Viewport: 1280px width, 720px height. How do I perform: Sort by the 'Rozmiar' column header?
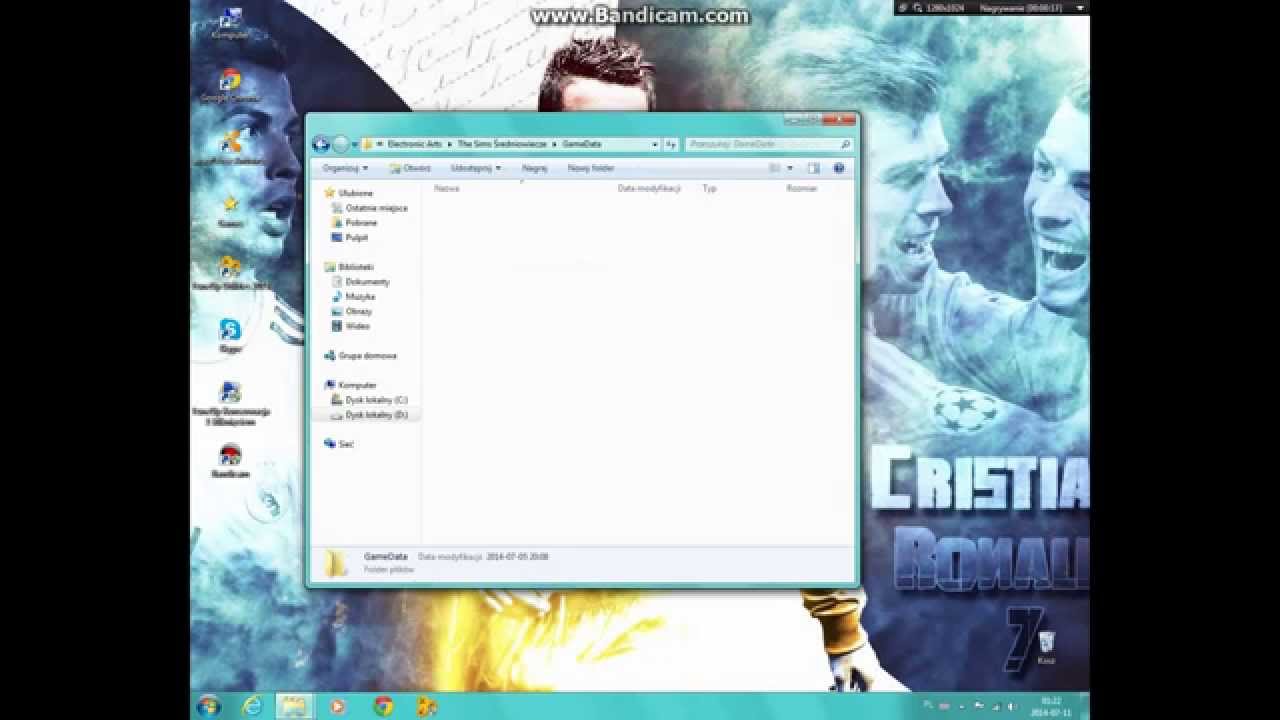click(802, 188)
